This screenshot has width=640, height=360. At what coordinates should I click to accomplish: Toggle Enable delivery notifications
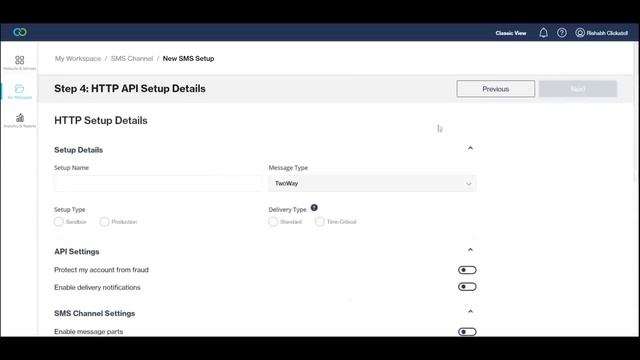467,287
